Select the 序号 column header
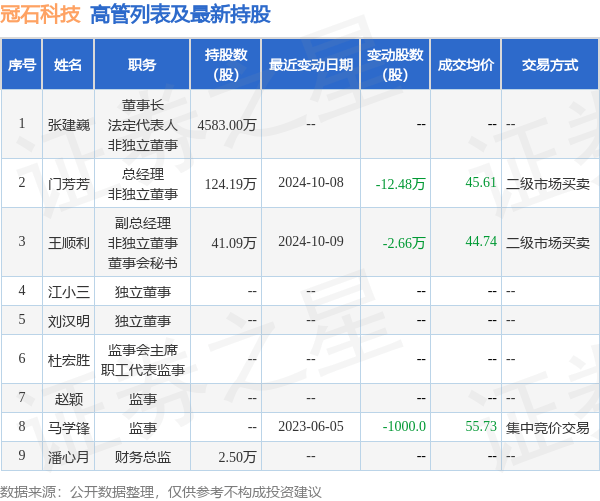 tap(22, 64)
